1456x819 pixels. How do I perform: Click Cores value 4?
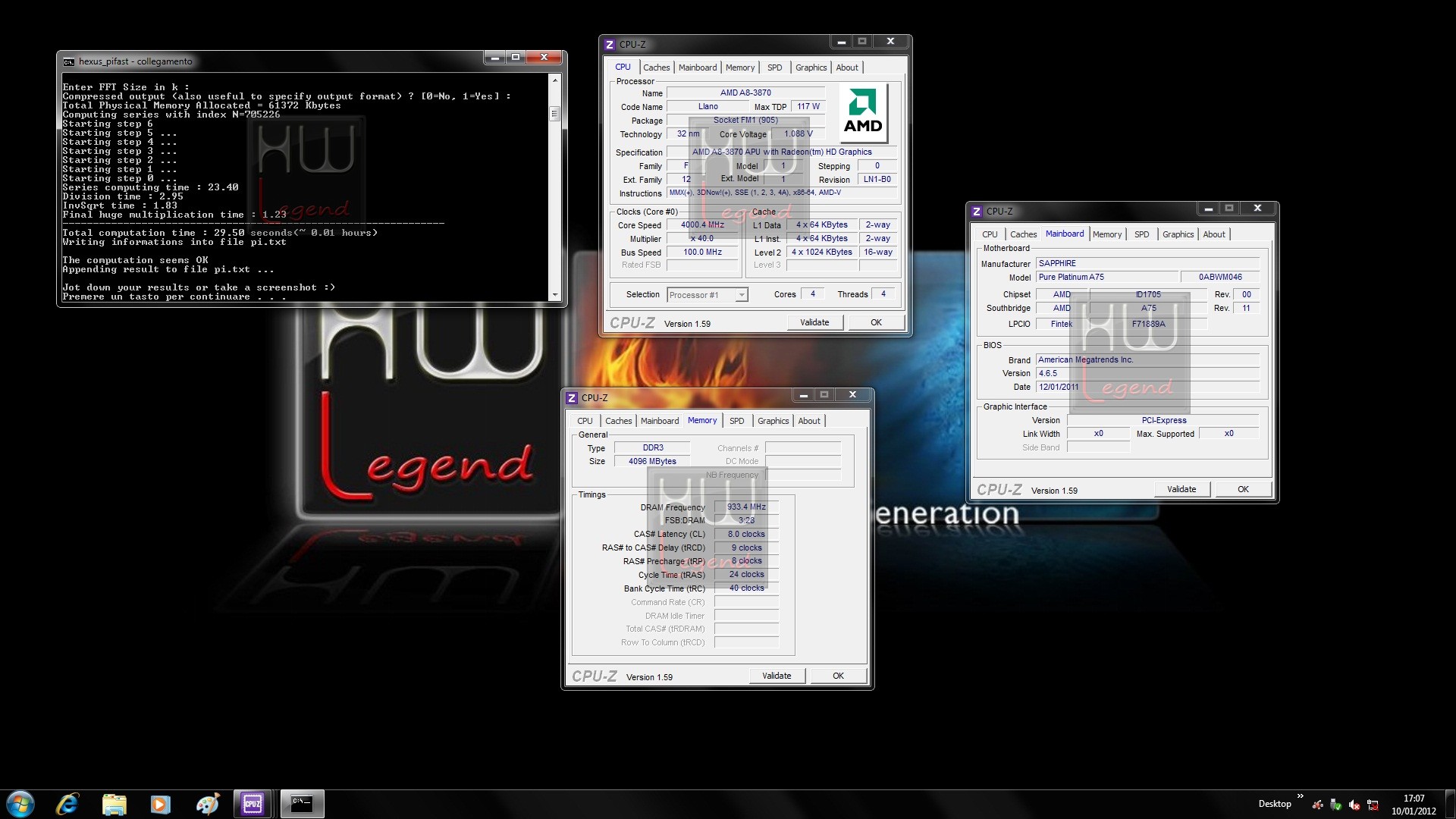click(813, 294)
